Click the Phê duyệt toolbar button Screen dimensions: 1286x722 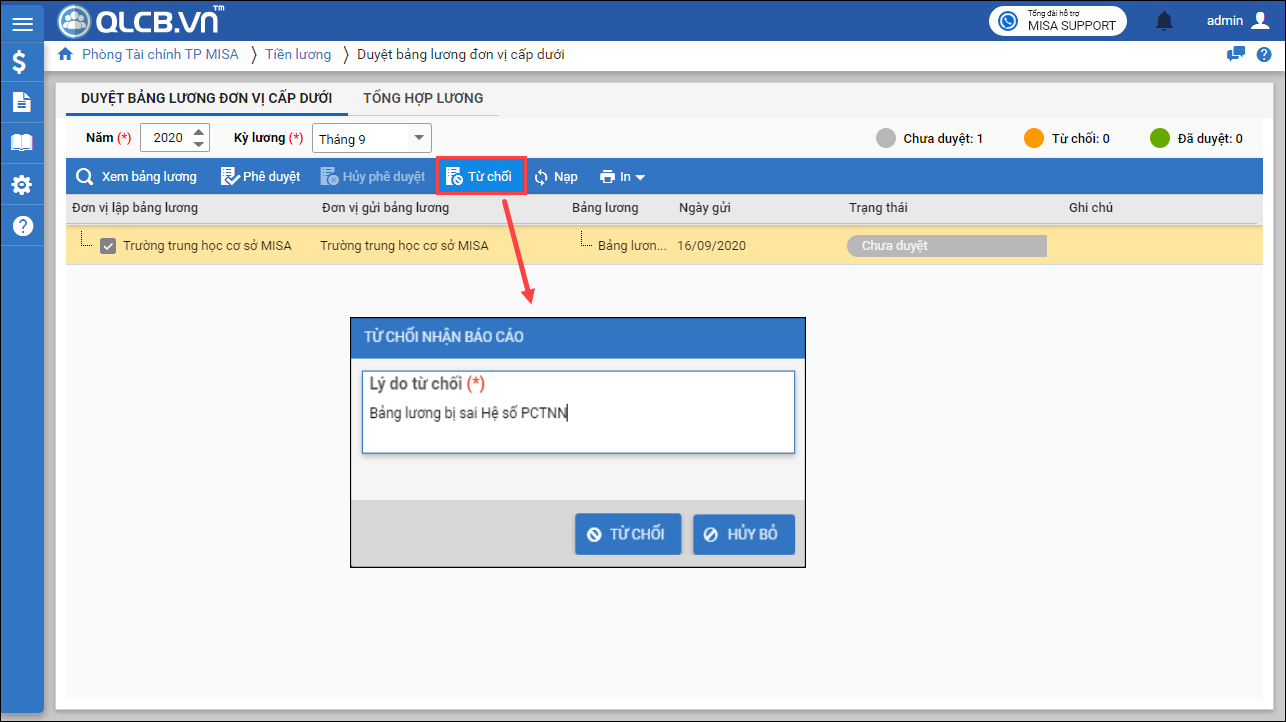(x=260, y=177)
